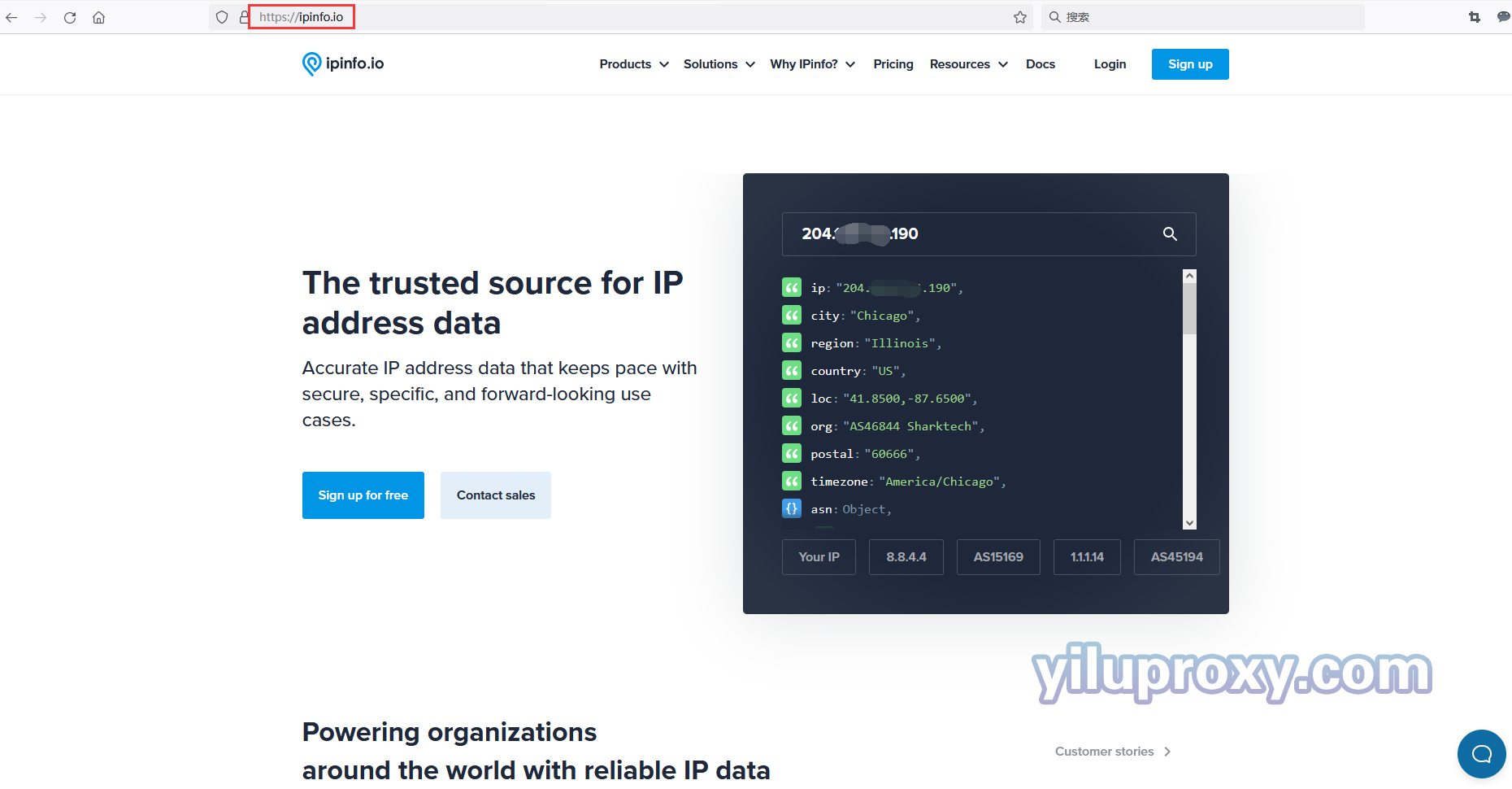The width and height of the screenshot is (1512, 789).
Task: Click the magnifier search icon in IP box
Action: click(1170, 234)
